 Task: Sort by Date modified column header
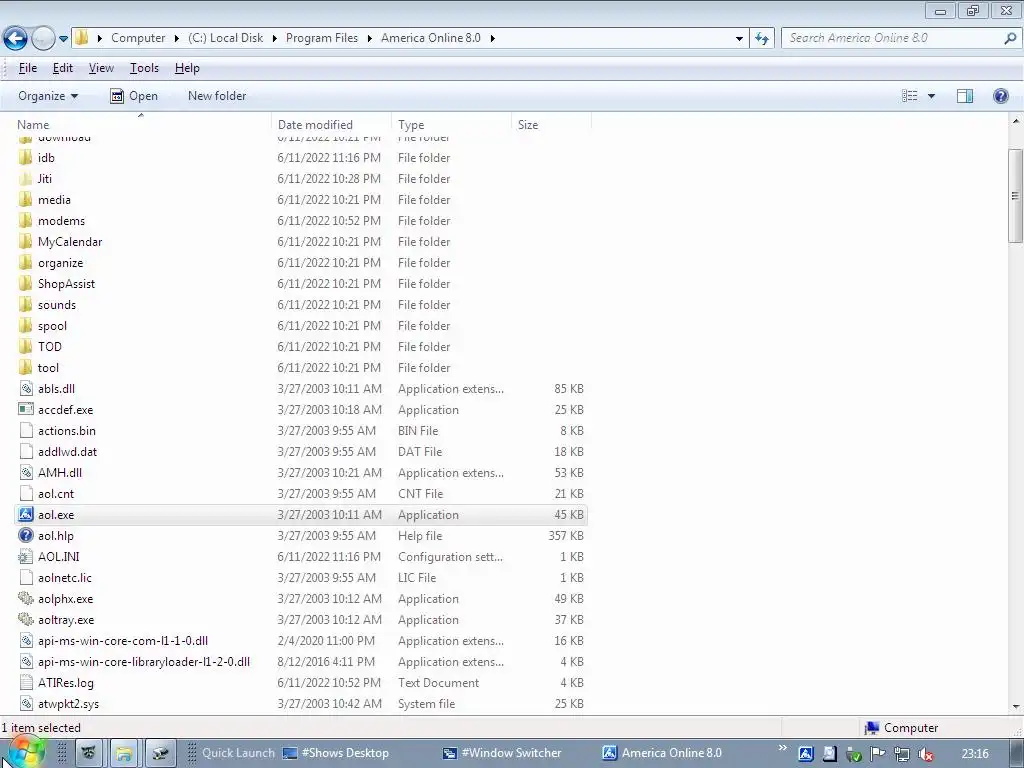[331, 124]
